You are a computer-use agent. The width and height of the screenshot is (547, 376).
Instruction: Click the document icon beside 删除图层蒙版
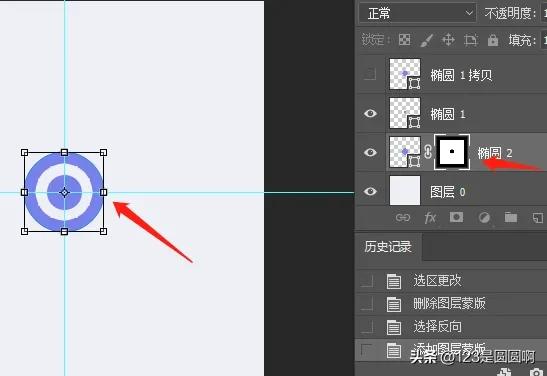tap(394, 304)
